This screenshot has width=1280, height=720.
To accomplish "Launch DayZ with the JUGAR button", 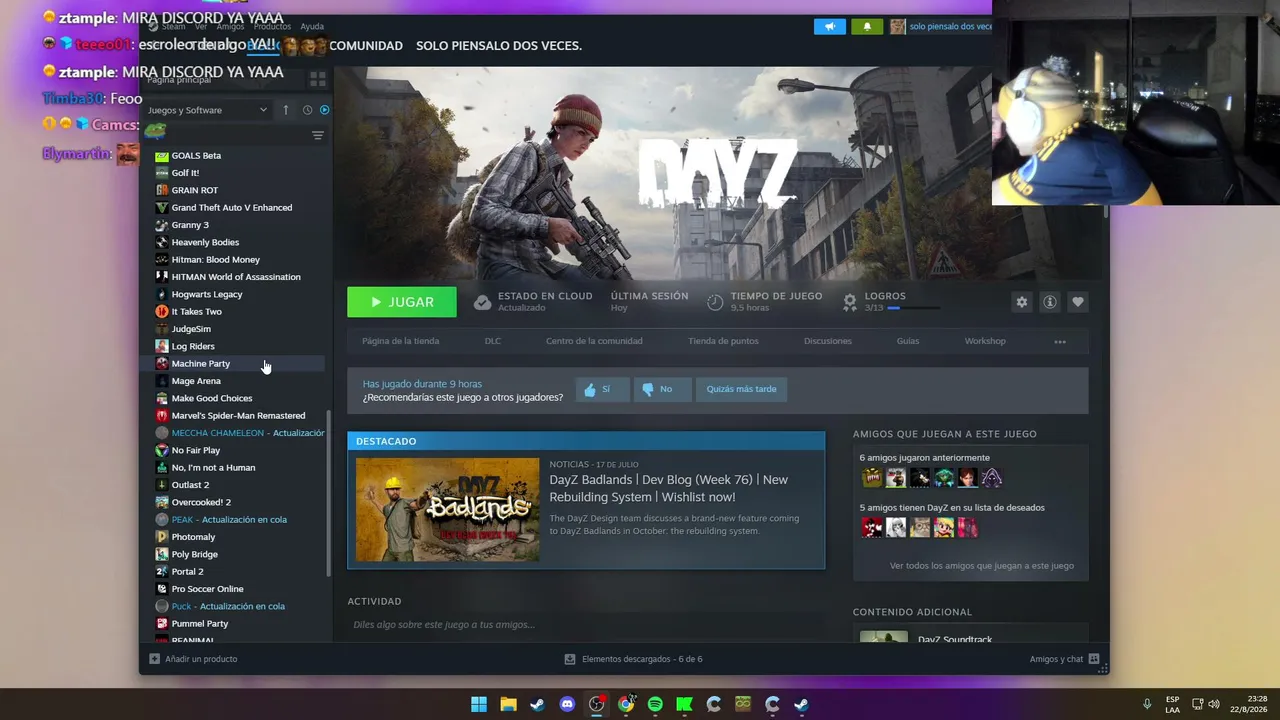I will point(402,302).
